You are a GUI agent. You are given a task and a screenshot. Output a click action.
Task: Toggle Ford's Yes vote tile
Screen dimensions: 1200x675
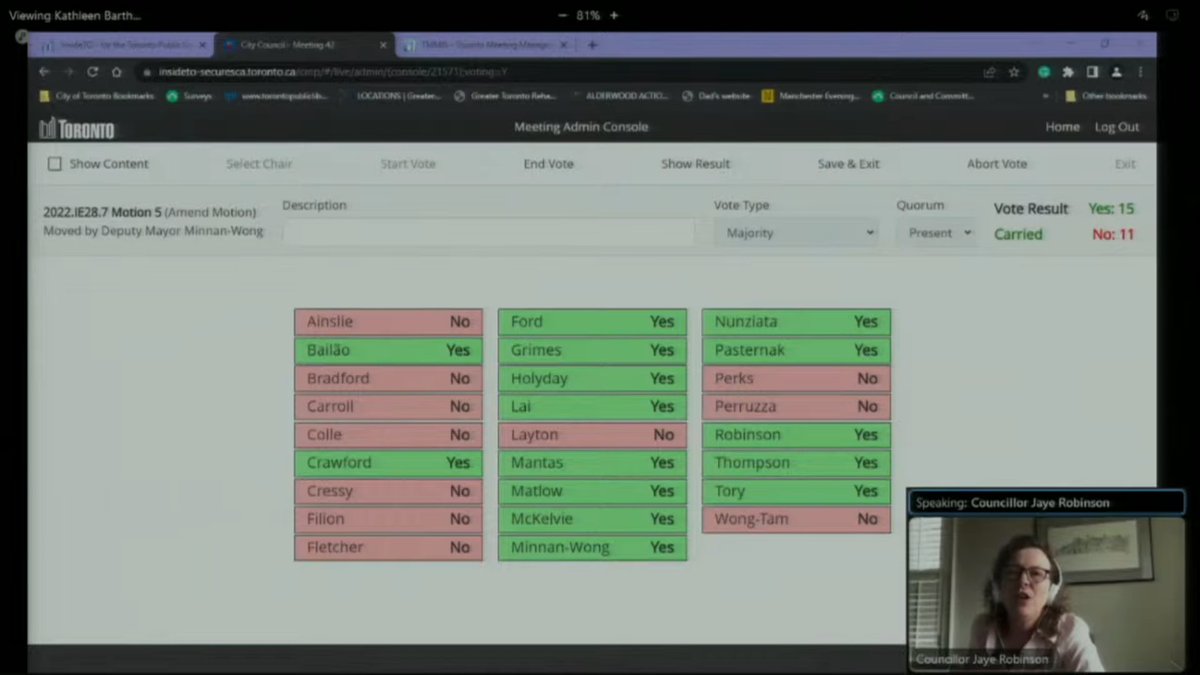coord(592,322)
